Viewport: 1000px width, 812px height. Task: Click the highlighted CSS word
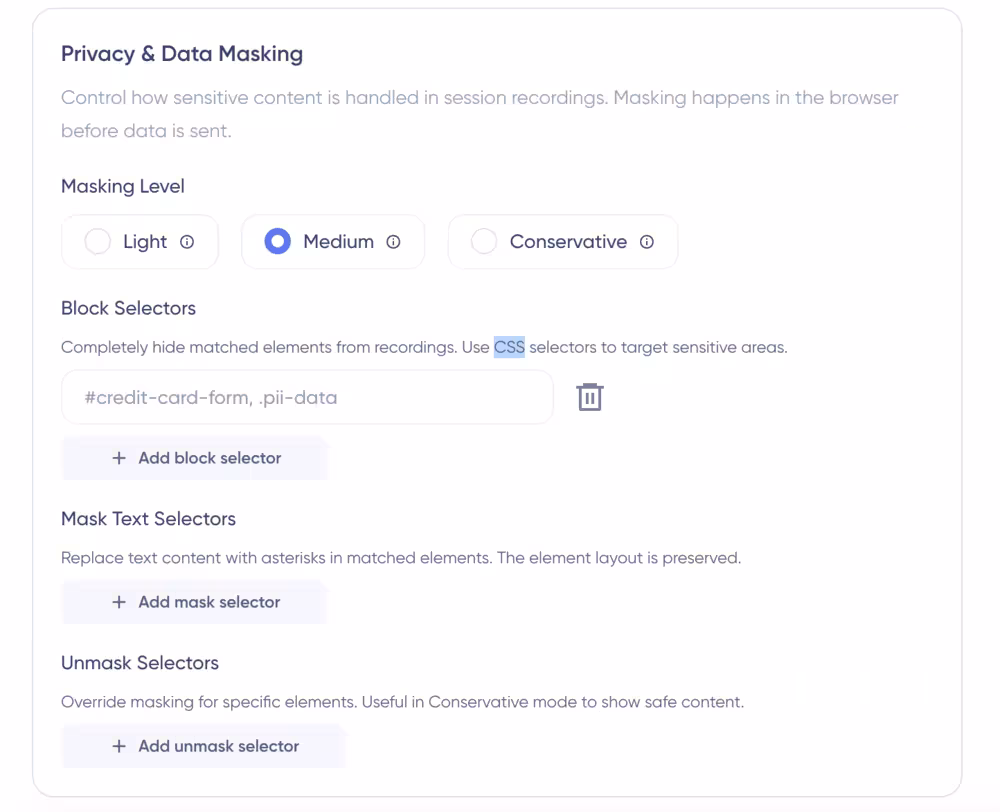pyautogui.click(x=509, y=347)
